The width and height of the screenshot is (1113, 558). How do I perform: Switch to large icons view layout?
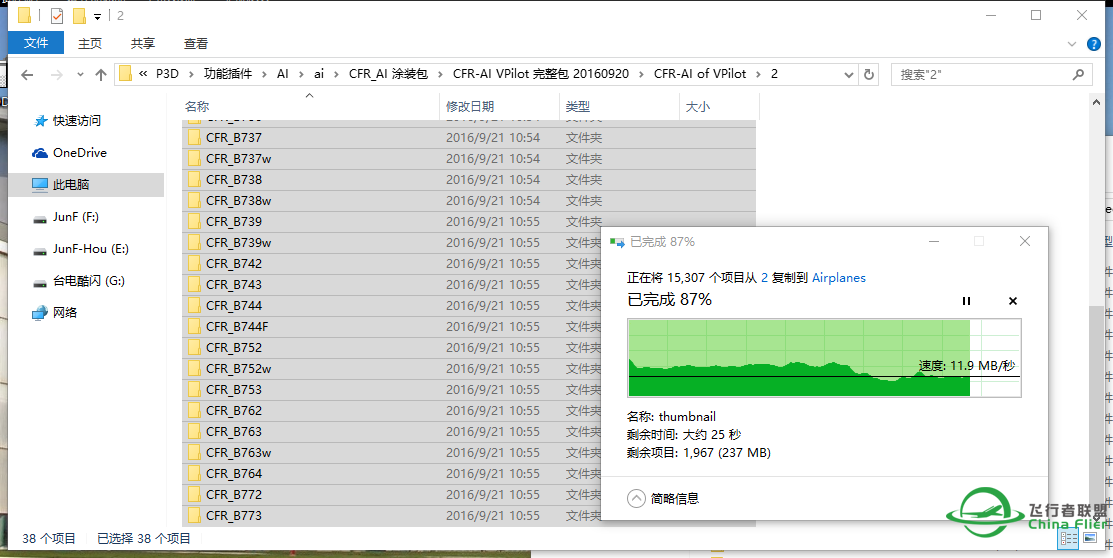tap(1089, 539)
